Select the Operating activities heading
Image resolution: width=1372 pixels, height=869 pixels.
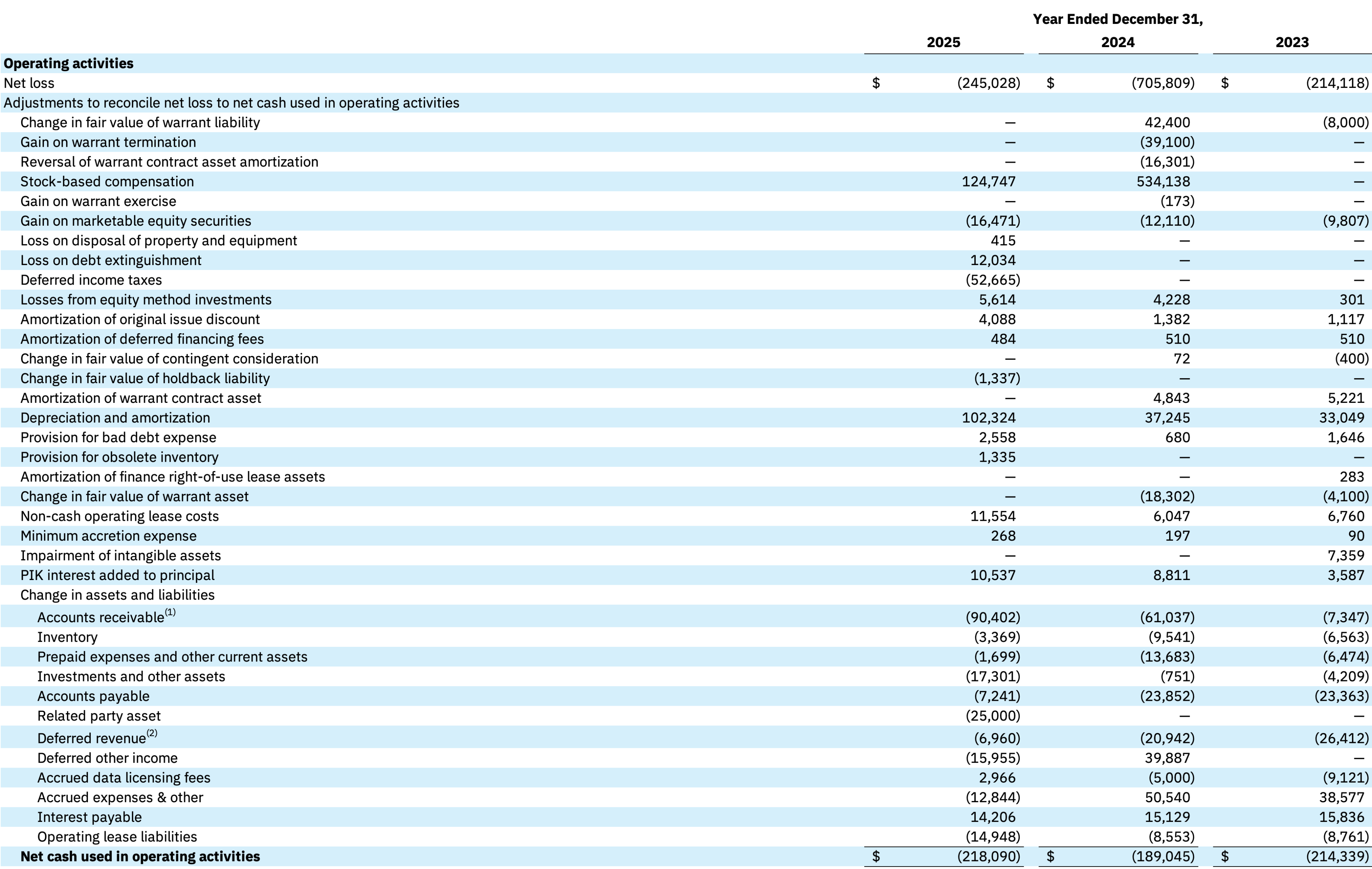click(x=68, y=63)
